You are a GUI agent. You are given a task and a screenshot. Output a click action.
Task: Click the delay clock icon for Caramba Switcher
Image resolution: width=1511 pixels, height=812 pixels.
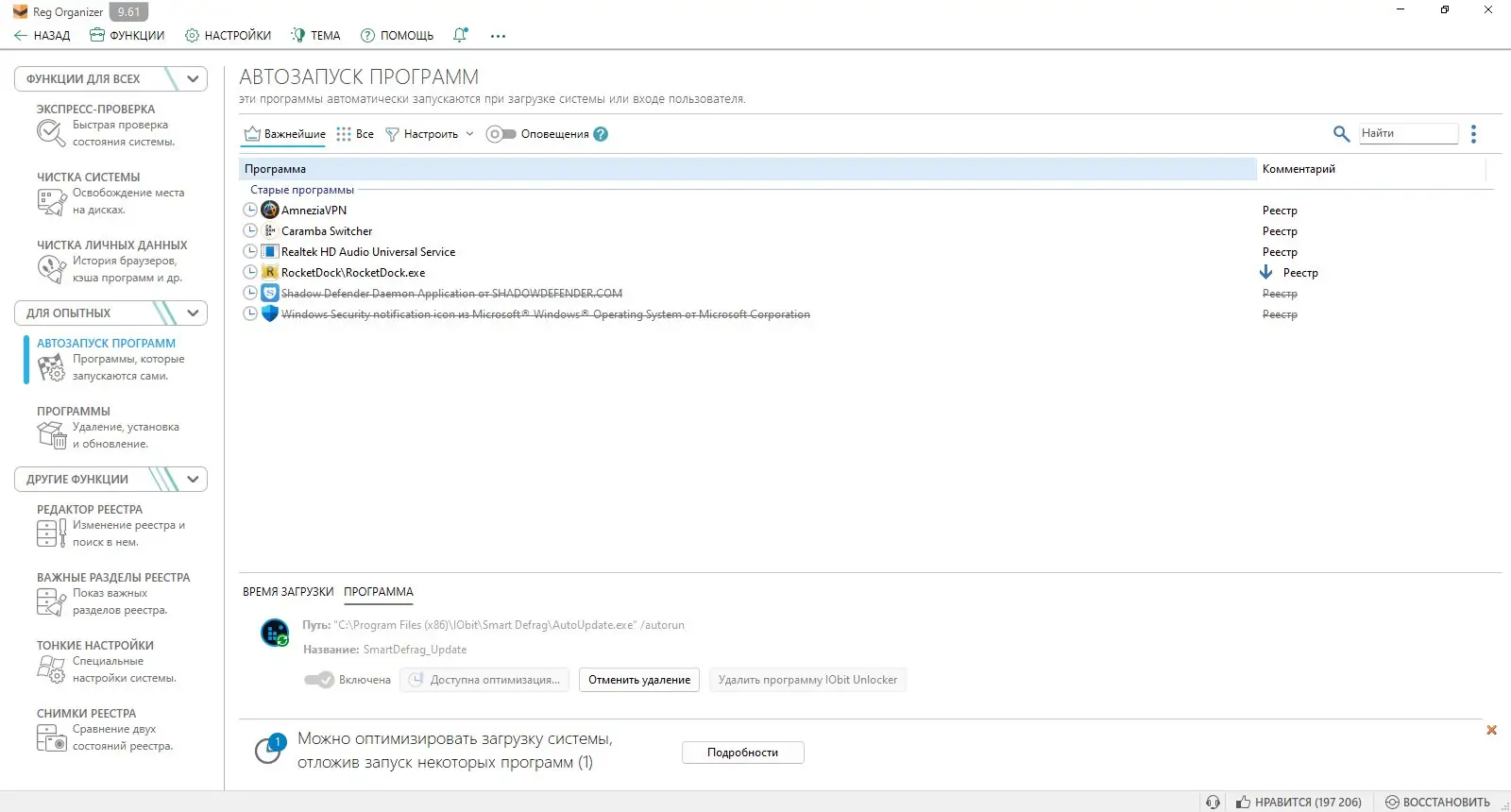click(x=250, y=230)
